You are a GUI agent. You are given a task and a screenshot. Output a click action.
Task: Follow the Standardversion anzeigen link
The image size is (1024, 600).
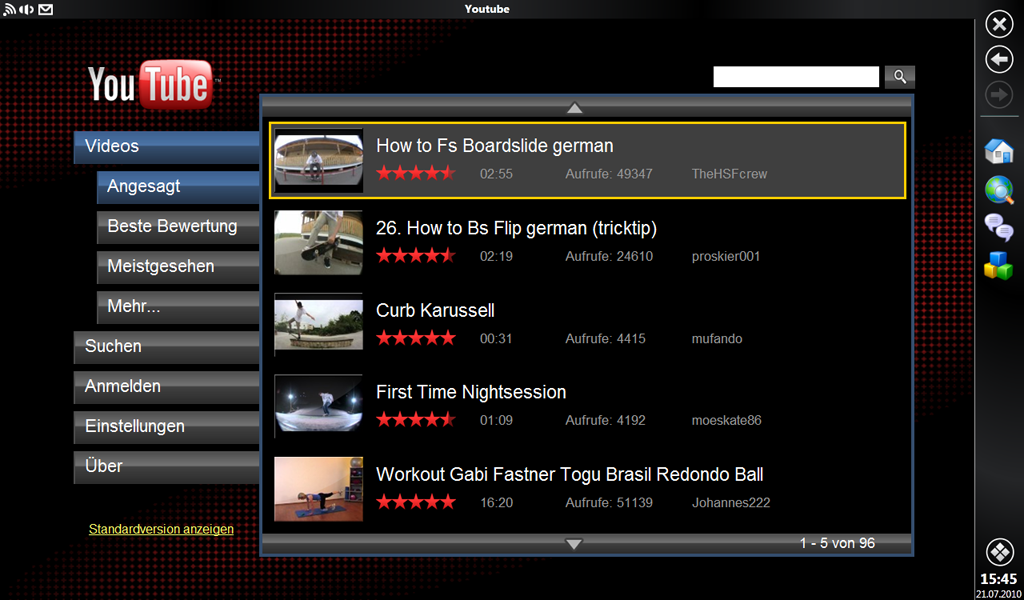tap(161, 529)
